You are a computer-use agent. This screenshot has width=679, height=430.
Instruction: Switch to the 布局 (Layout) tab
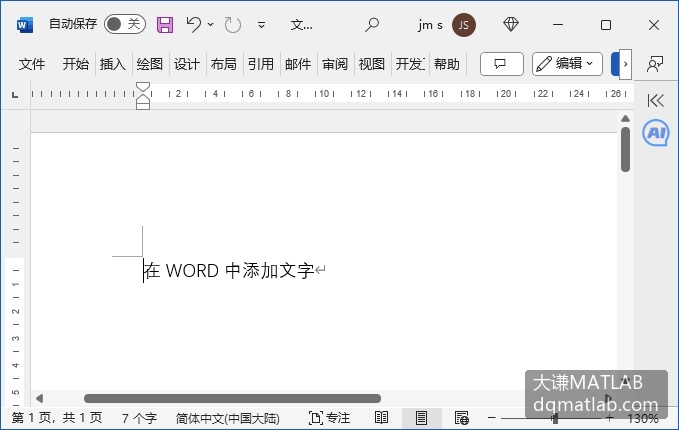coord(223,64)
